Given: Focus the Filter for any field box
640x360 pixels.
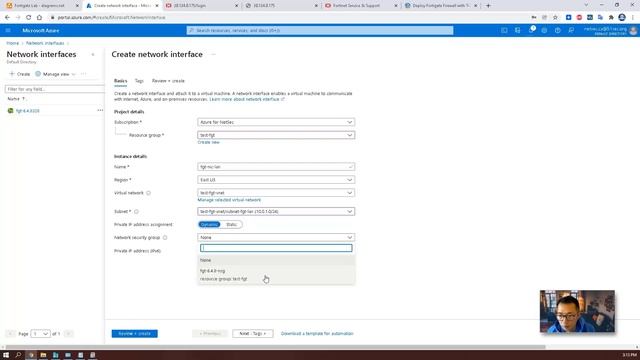Looking at the screenshot, I should pos(54,89).
